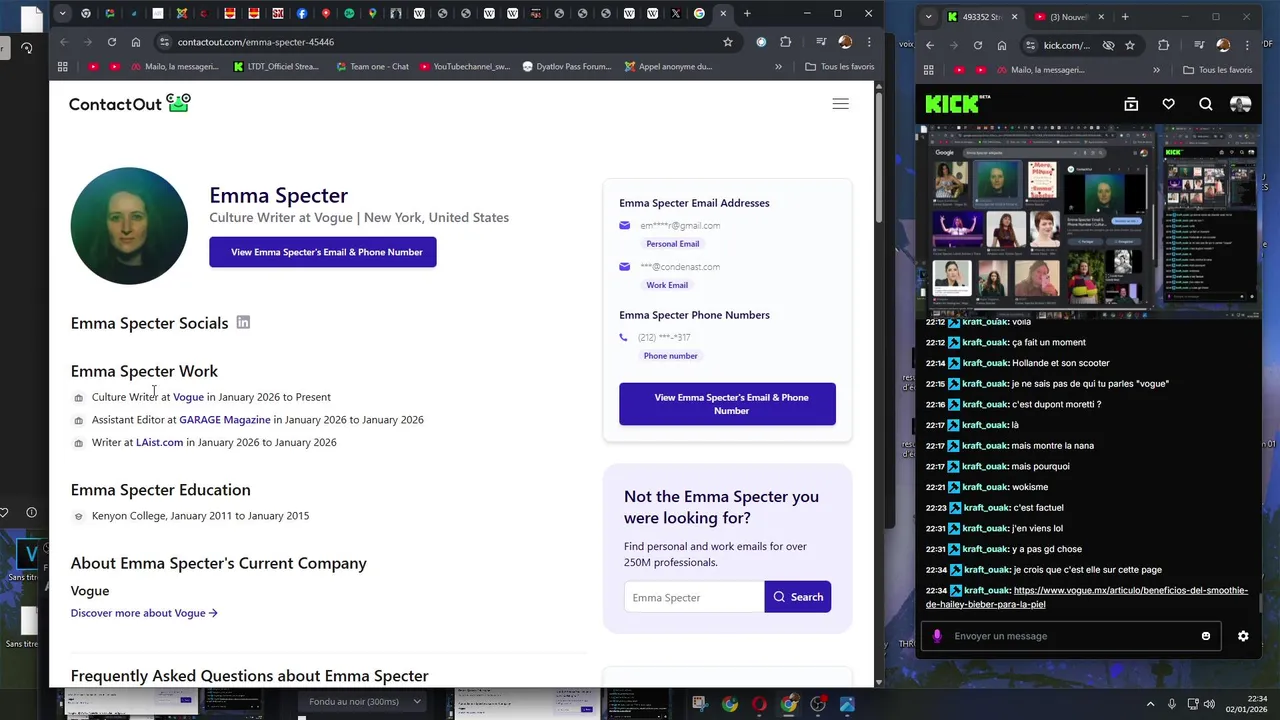
Task: Open LAist.com link
Action: 159,442
